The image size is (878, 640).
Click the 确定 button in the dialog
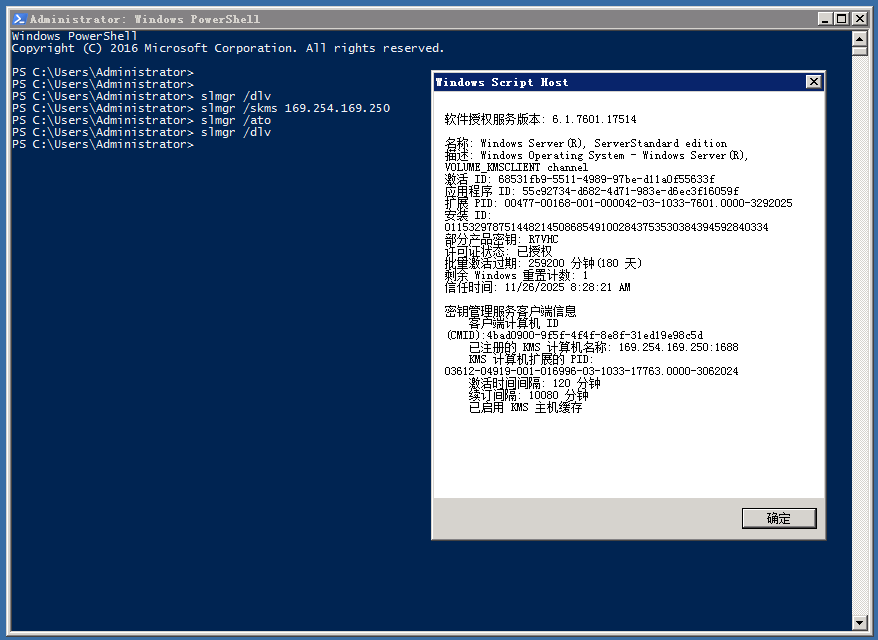click(x=779, y=518)
